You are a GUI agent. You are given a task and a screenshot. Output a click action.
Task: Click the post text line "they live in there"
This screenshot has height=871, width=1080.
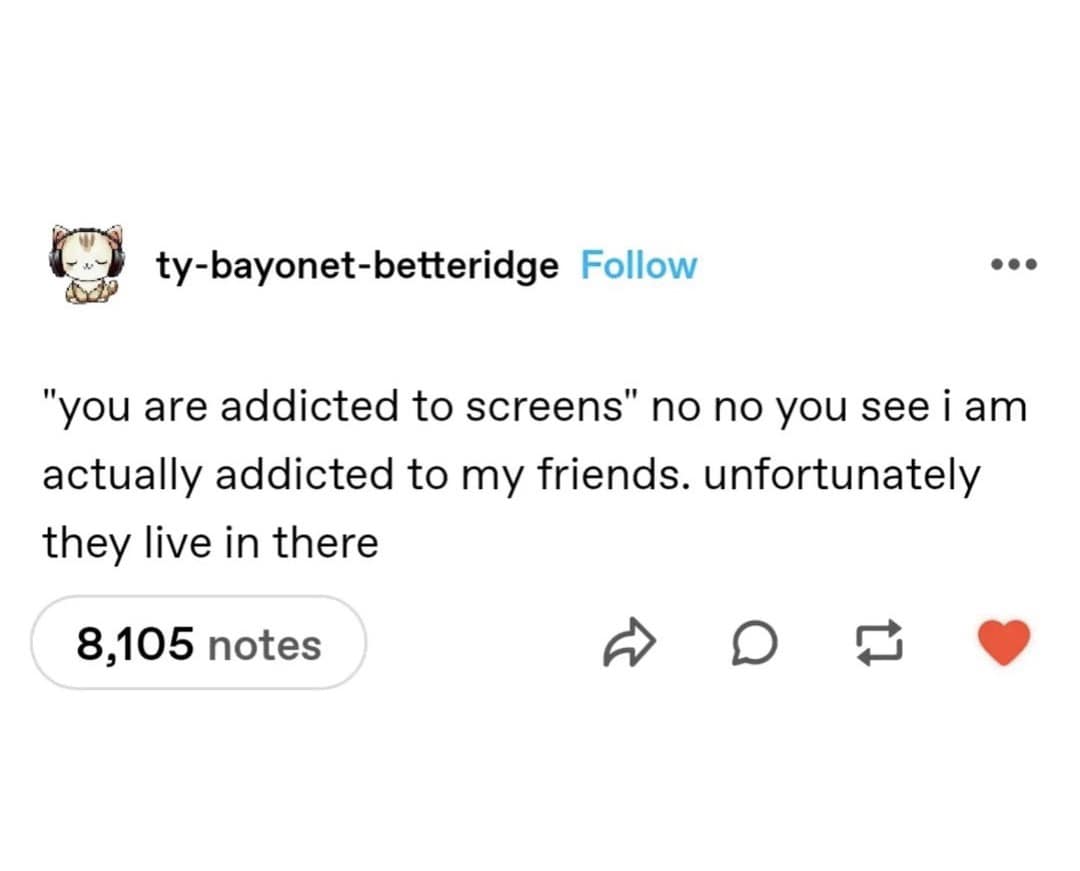[210, 543]
